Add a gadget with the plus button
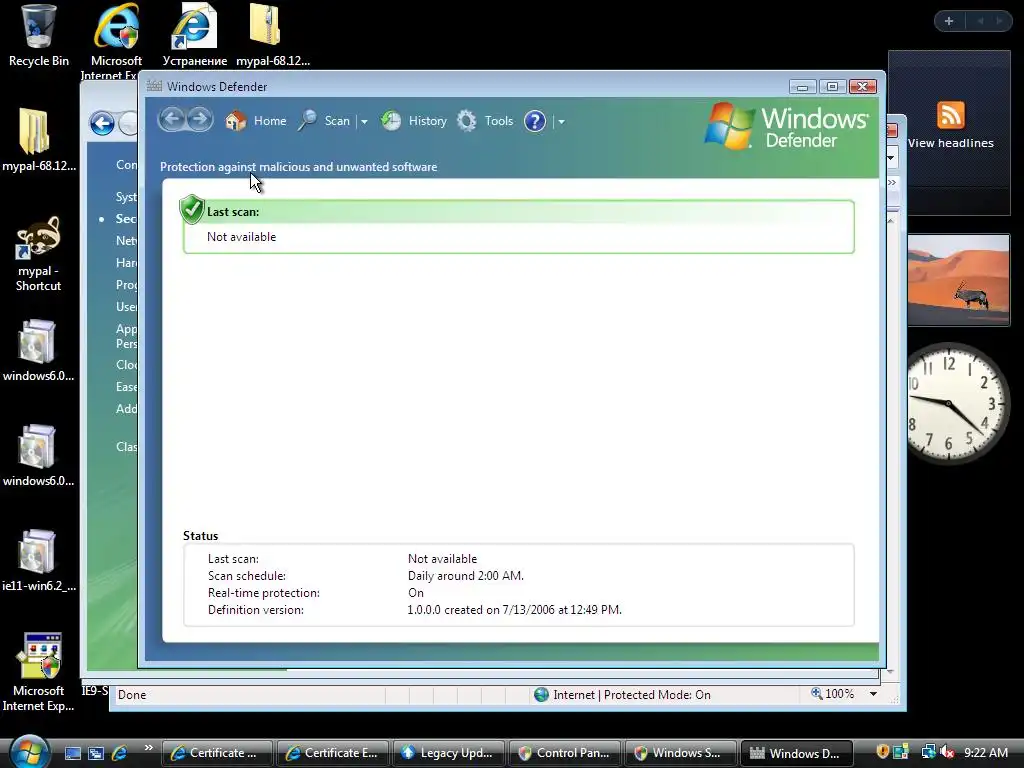This screenshot has height=768, width=1024. pyautogui.click(x=949, y=21)
